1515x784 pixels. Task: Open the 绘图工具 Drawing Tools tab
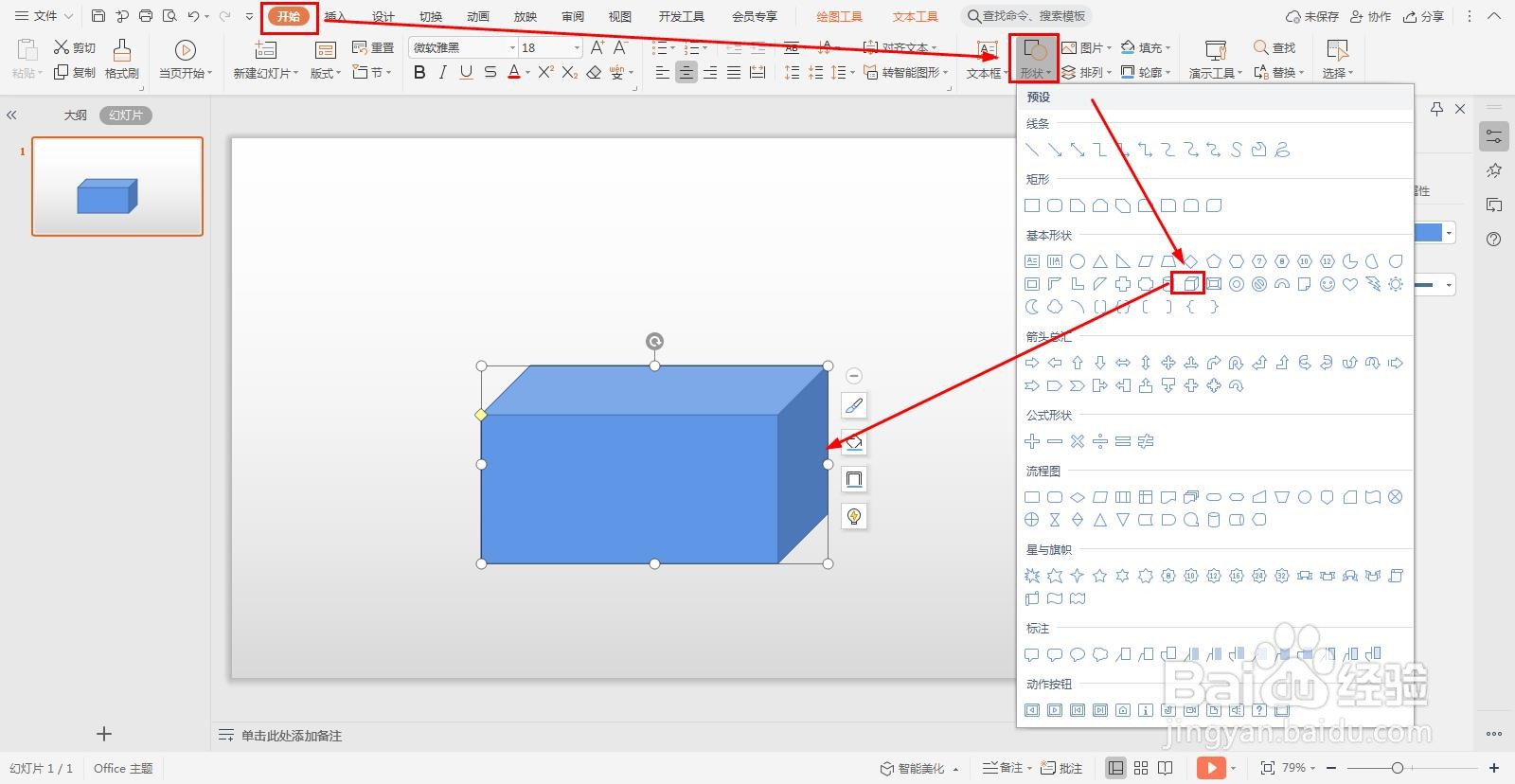[839, 16]
